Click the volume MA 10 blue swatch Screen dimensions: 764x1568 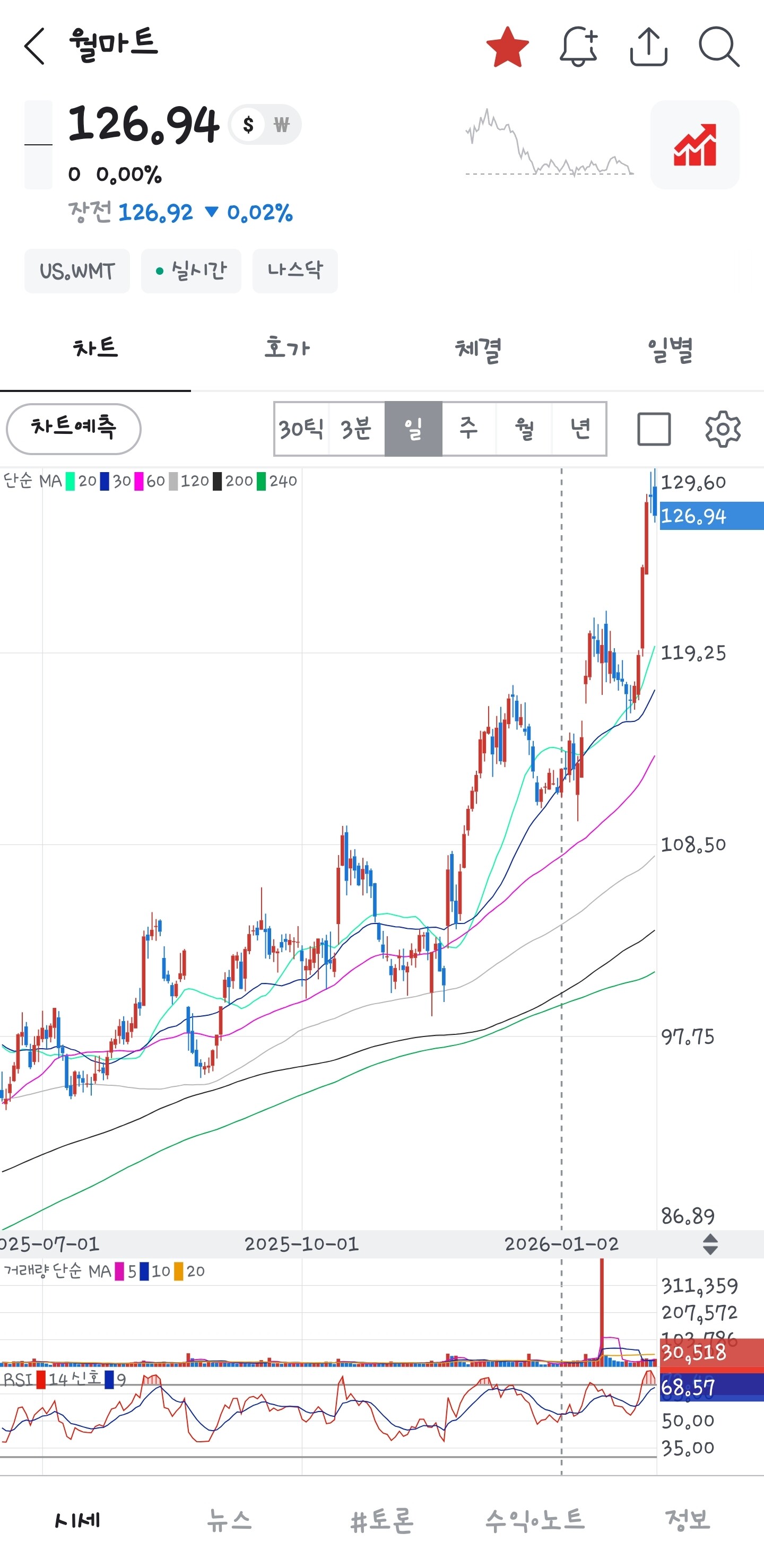click(144, 1271)
